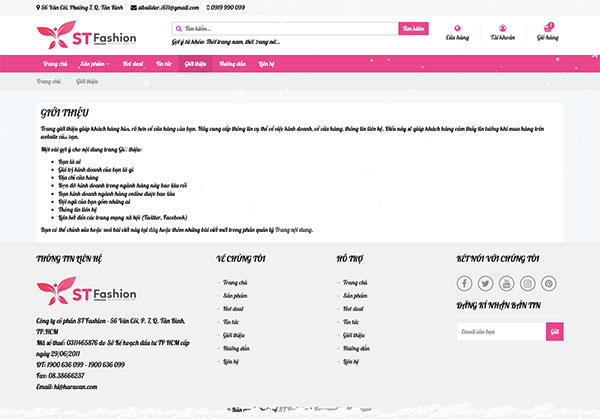The height and width of the screenshot is (419, 600).
Task: Expand the Sản phẩm dropdown menu
Action: pyautogui.click(x=95, y=64)
